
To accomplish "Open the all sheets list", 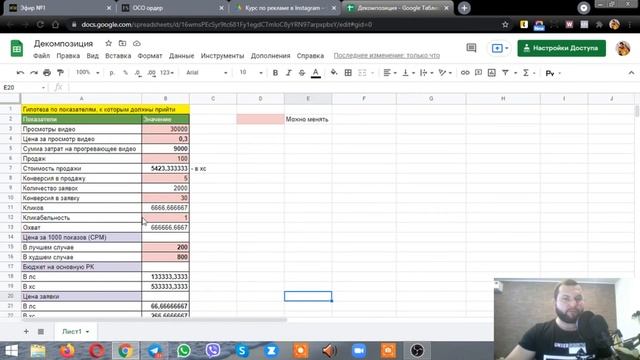I will pyautogui.click(x=41, y=331).
